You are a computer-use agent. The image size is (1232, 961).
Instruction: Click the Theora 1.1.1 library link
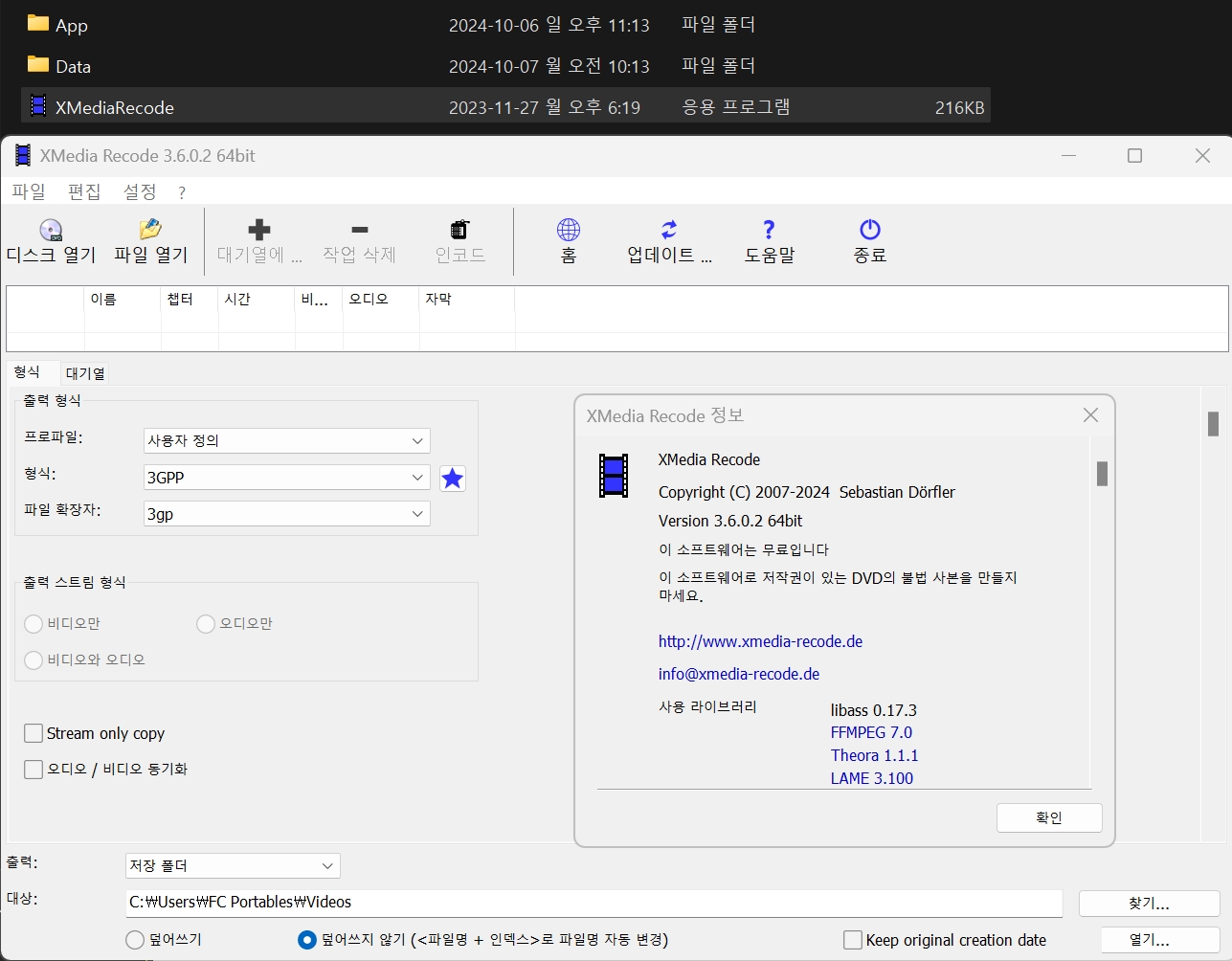point(874,755)
